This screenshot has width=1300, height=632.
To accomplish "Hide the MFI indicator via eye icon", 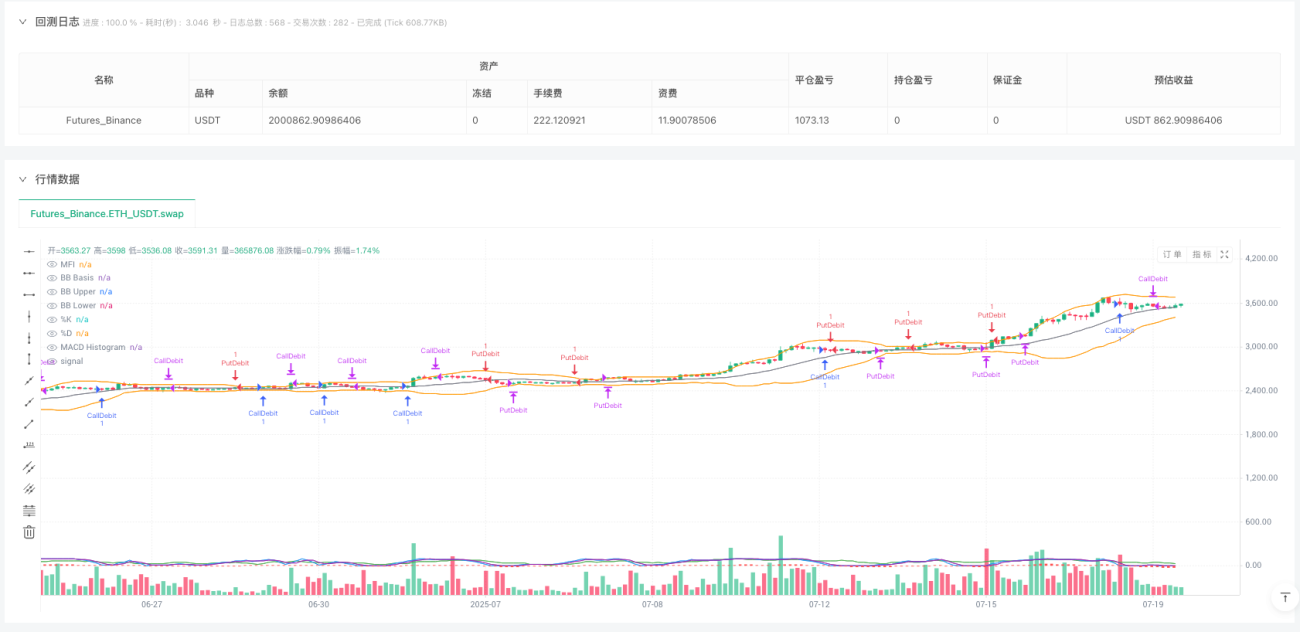I will point(52,264).
